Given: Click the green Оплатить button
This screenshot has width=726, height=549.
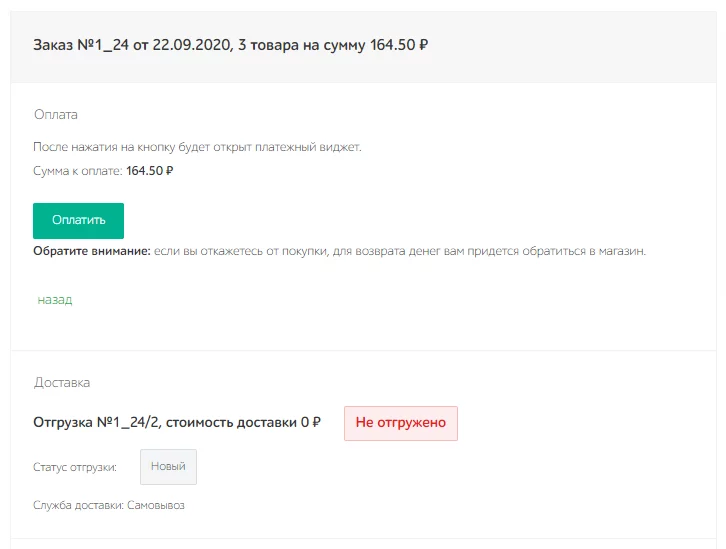Looking at the screenshot, I should tap(78, 220).
